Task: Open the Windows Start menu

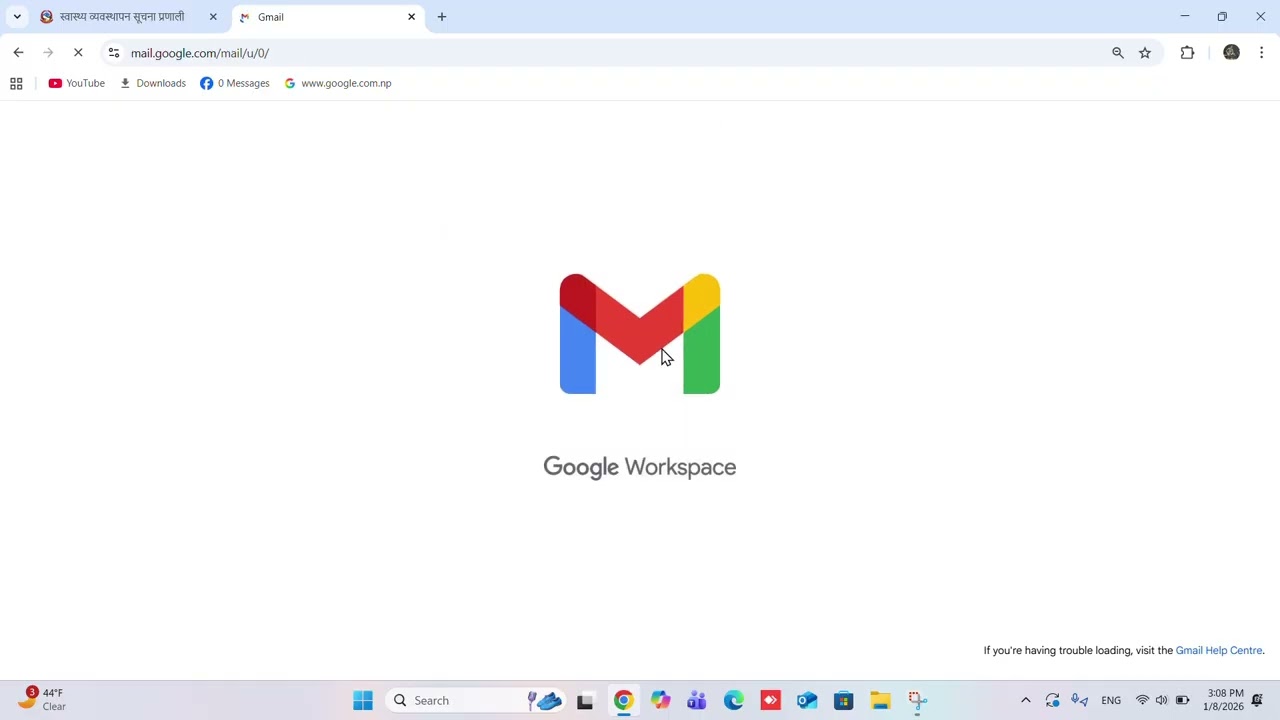Action: tap(363, 701)
